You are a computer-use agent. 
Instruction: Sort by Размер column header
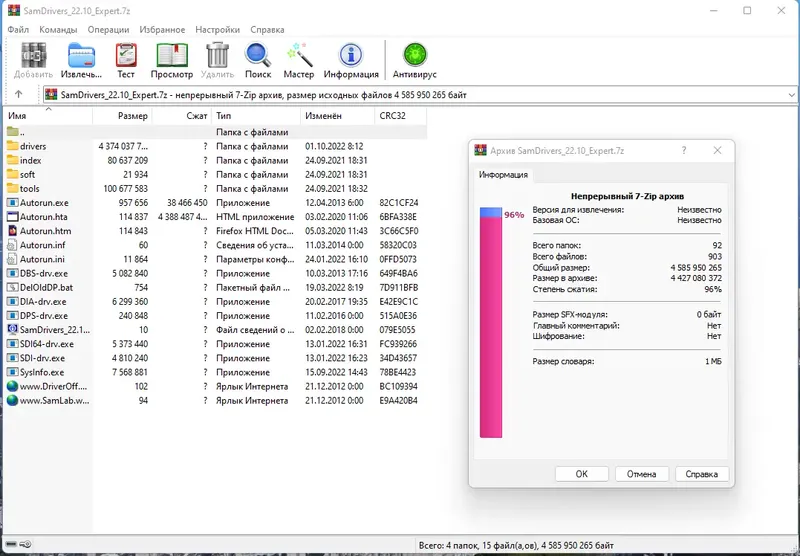[x=122, y=116]
